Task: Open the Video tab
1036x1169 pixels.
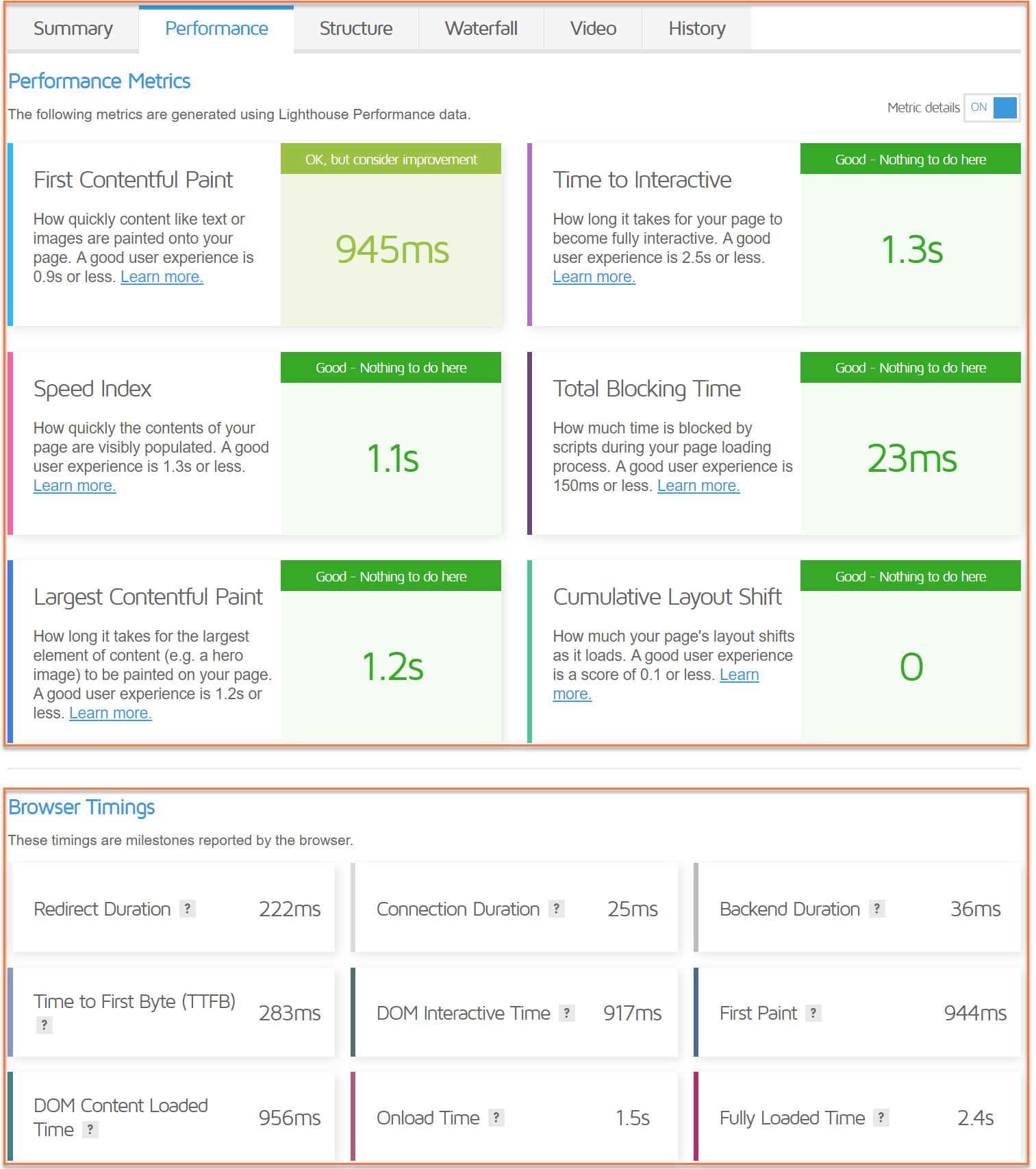Action: pyautogui.click(x=593, y=29)
